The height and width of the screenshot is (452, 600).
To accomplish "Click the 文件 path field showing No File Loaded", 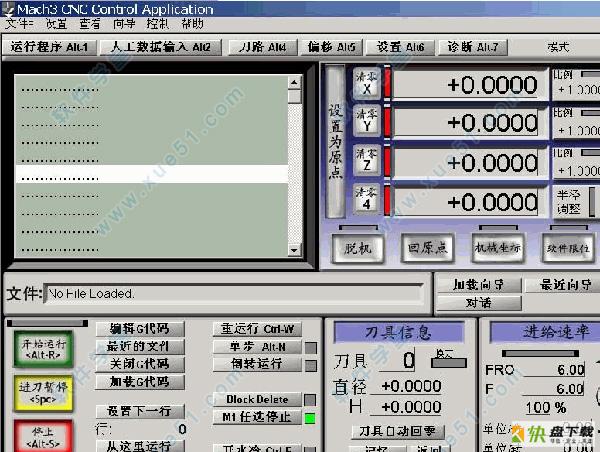I will tap(234, 294).
